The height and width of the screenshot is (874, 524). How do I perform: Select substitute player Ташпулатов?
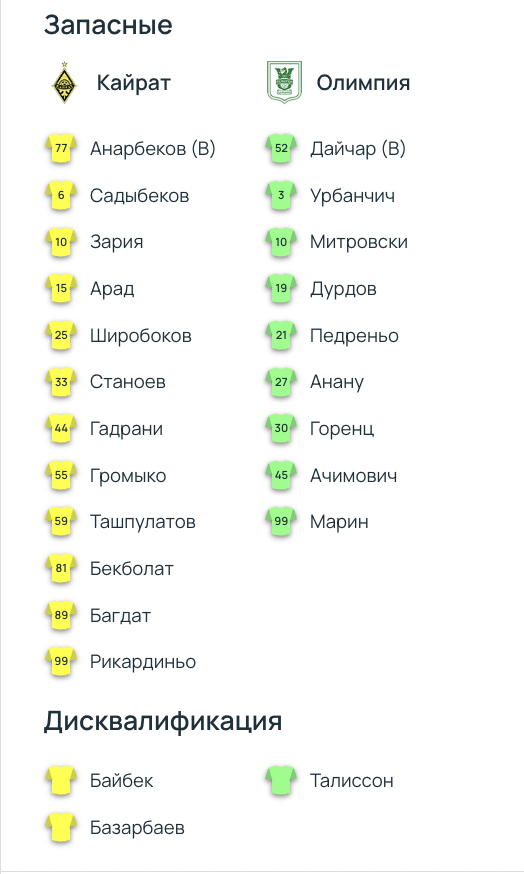tap(143, 522)
